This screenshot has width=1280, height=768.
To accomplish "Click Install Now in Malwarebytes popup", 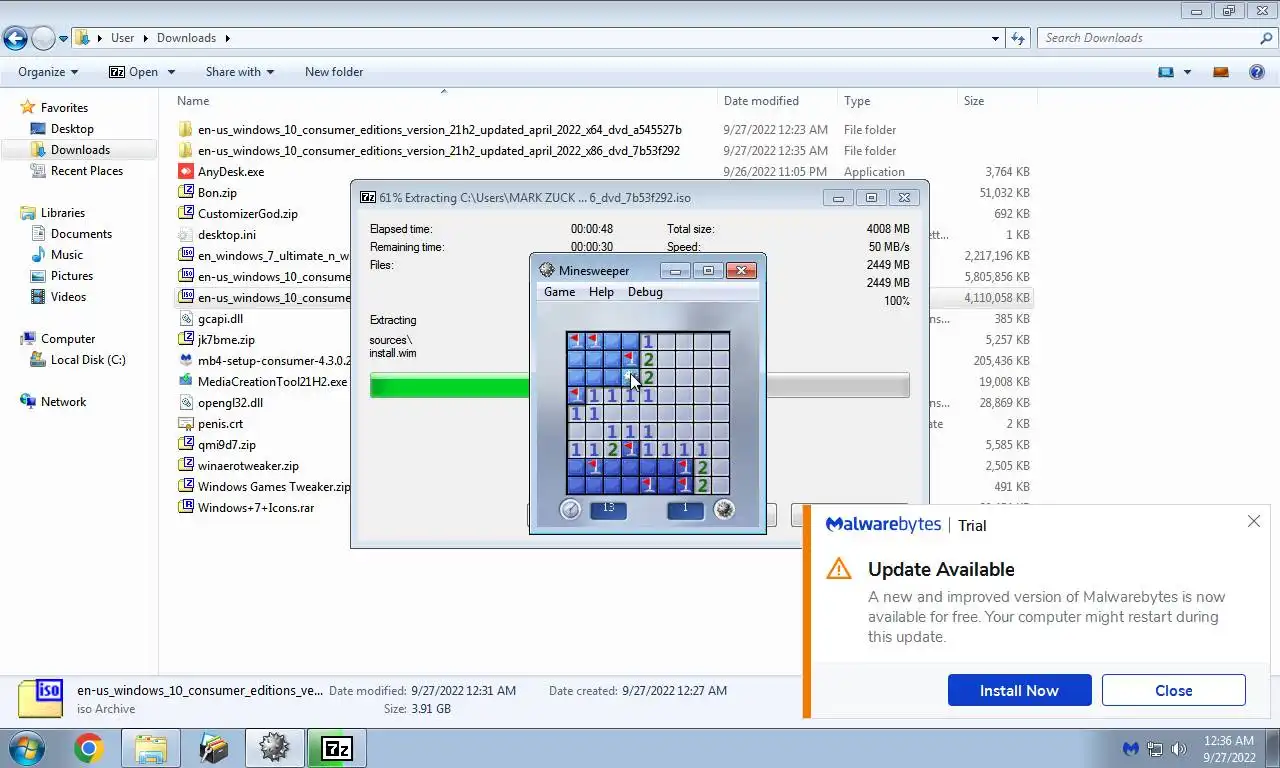I will (1019, 690).
